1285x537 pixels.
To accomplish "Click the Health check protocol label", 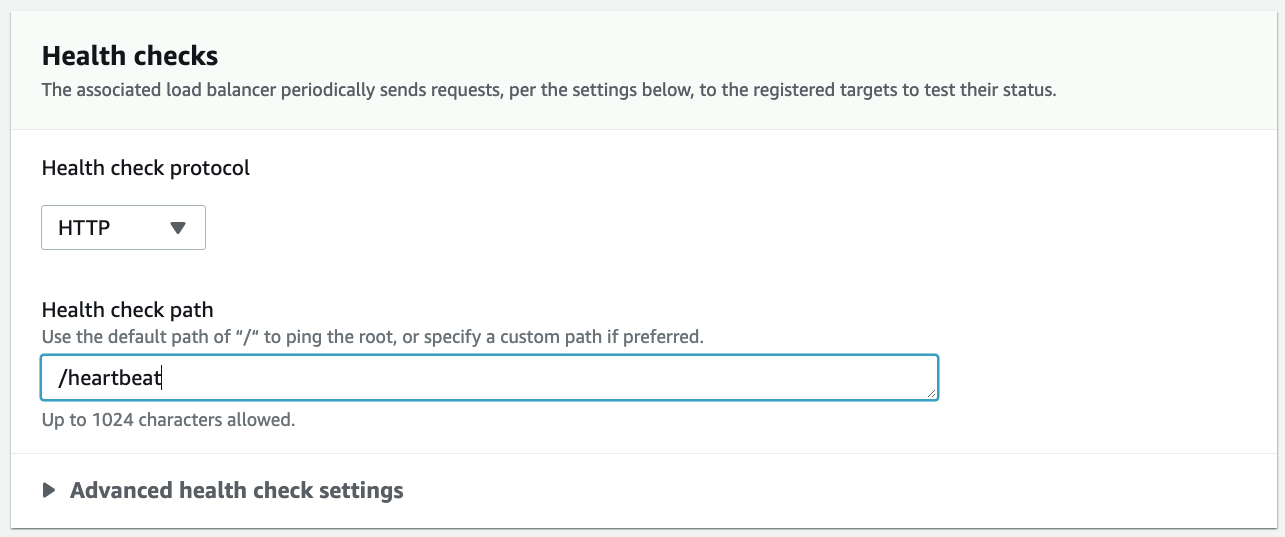I will 146,168.
